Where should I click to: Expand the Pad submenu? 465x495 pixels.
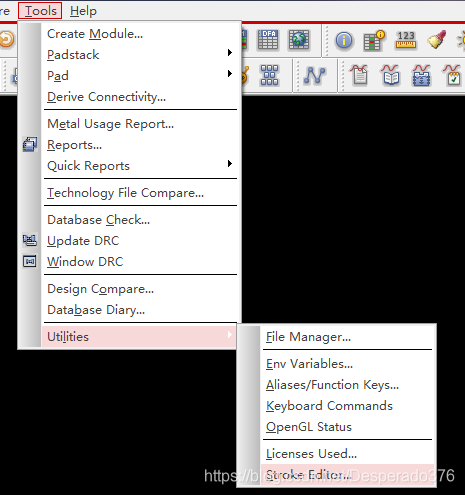140,76
